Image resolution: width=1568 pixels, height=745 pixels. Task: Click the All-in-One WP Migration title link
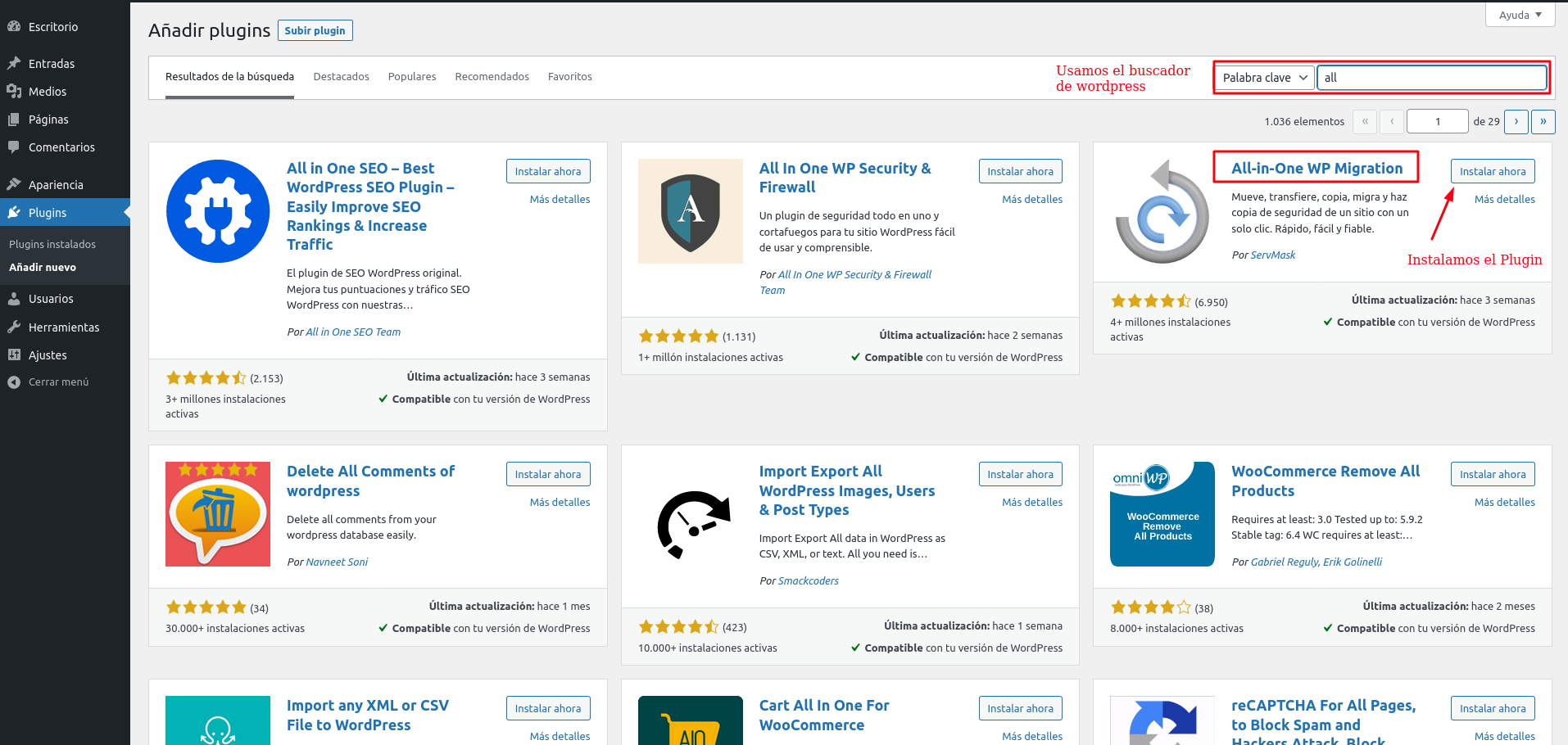coord(1316,168)
